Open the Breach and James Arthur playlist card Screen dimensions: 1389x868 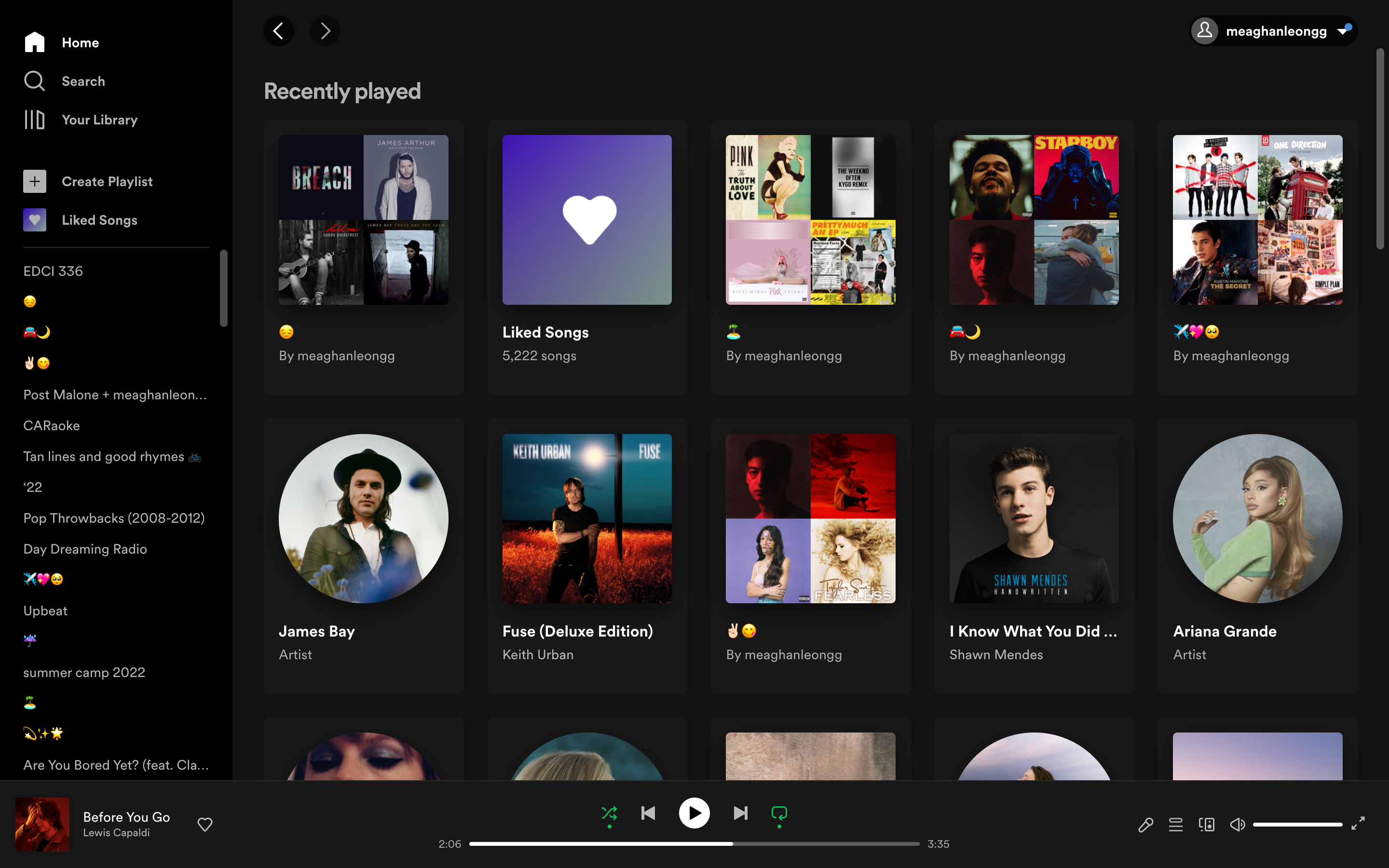point(363,257)
